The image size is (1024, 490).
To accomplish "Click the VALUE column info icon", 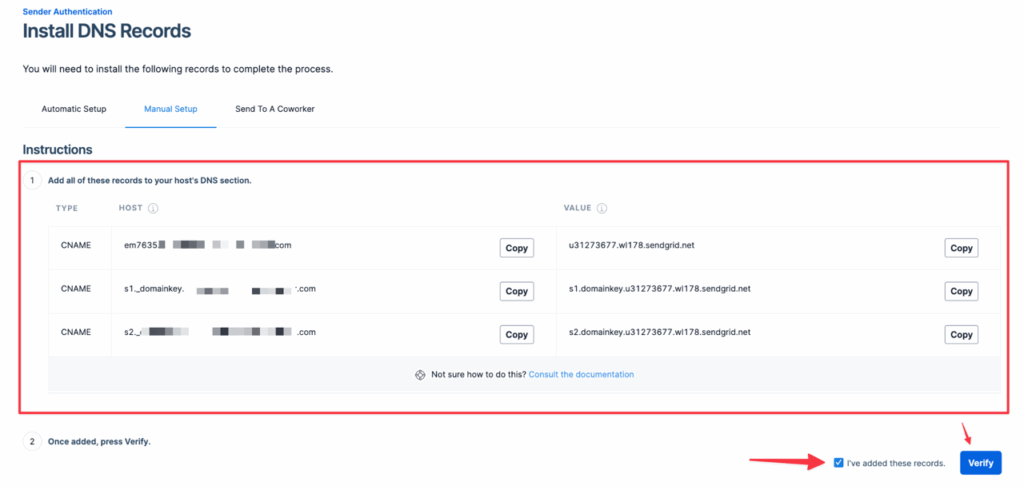I will tap(603, 209).
